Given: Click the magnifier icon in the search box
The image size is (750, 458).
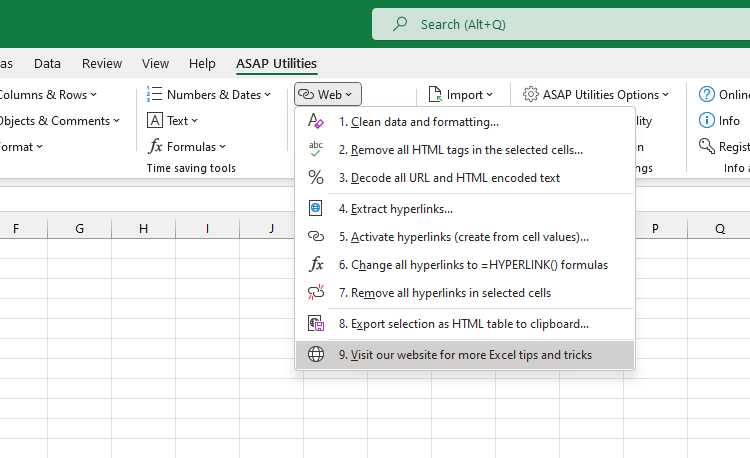Looking at the screenshot, I should click(400, 24).
